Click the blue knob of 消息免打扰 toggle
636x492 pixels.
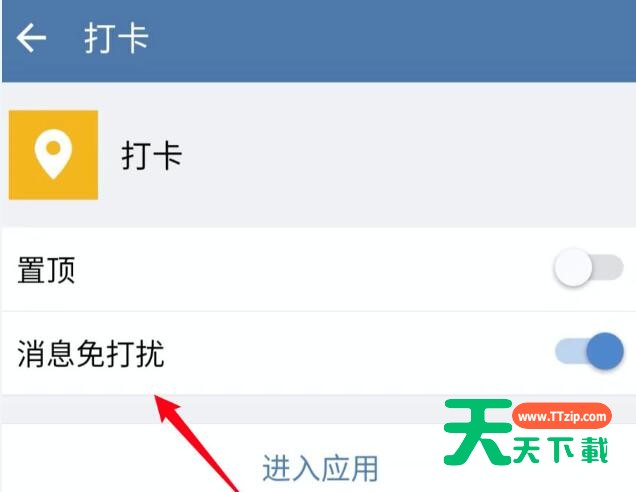coord(605,351)
